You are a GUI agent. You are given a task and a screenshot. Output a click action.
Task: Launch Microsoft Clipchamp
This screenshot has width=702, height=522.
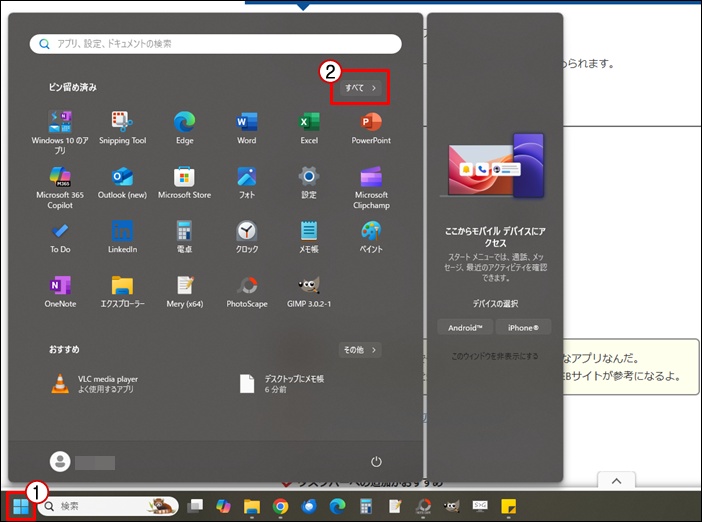[371, 187]
